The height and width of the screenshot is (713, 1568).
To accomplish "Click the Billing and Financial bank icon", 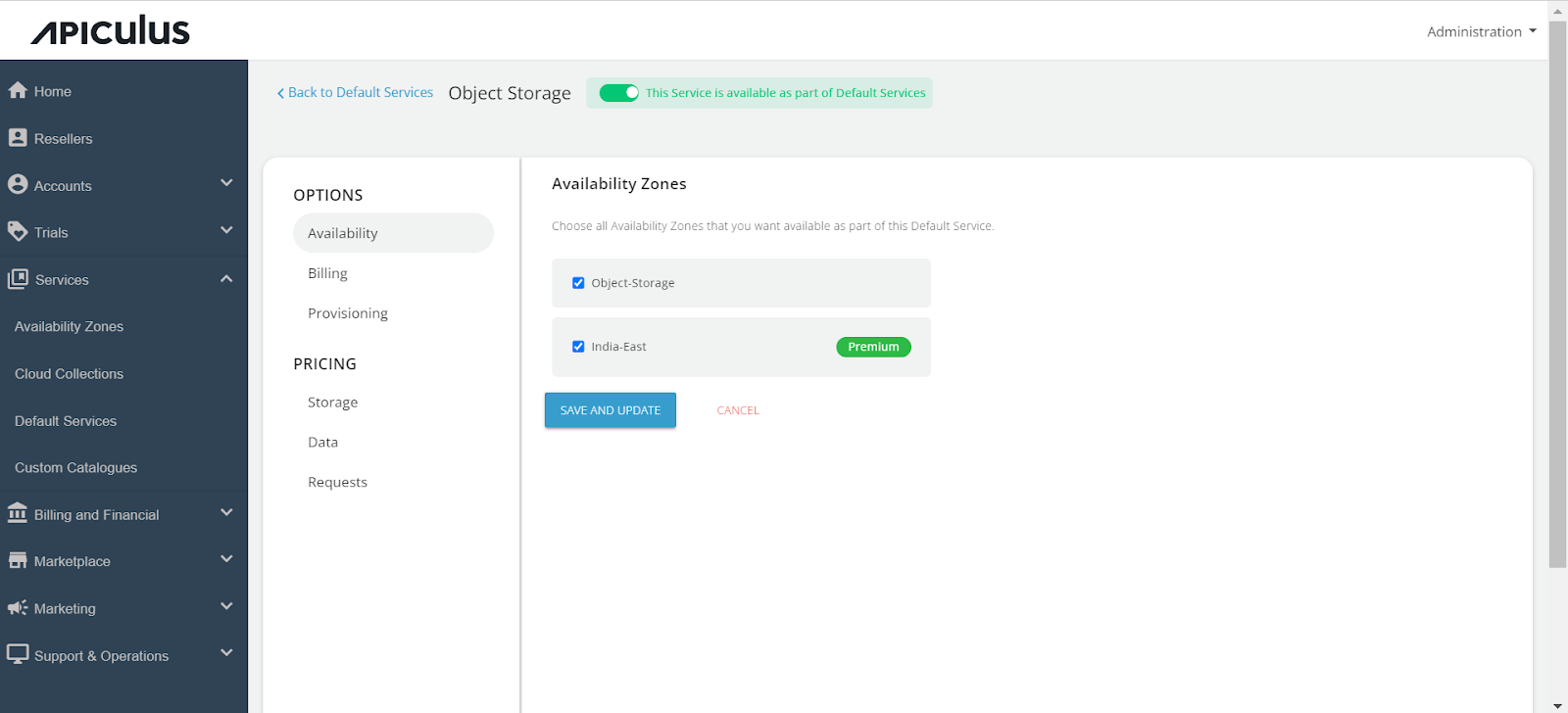I will coord(18,513).
